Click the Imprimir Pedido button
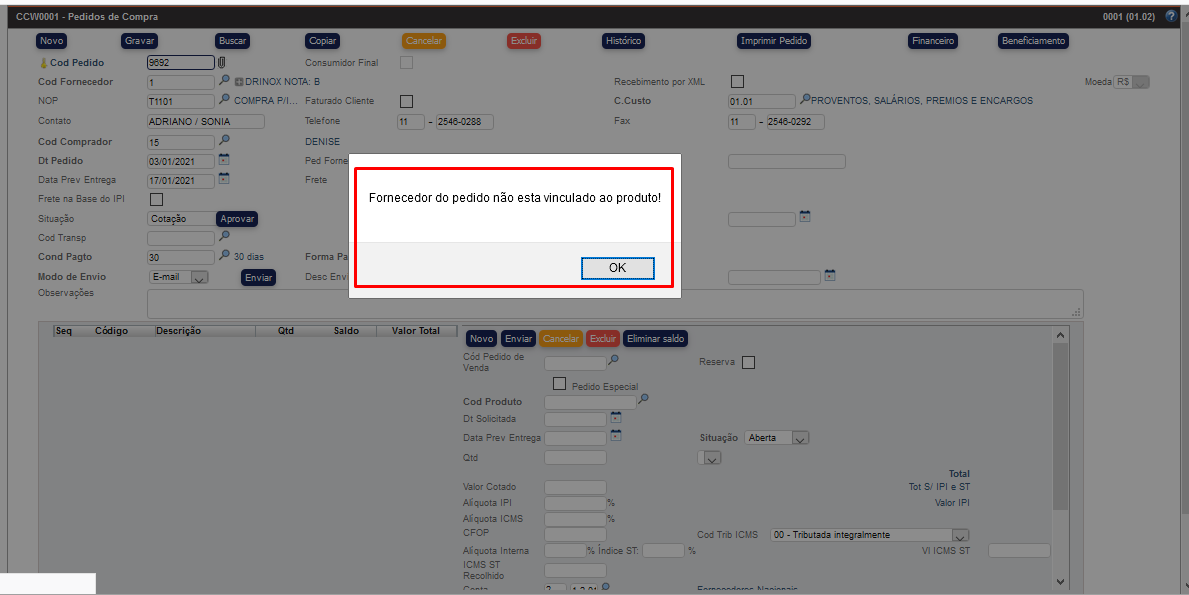The image size is (1189, 595). pos(773,41)
